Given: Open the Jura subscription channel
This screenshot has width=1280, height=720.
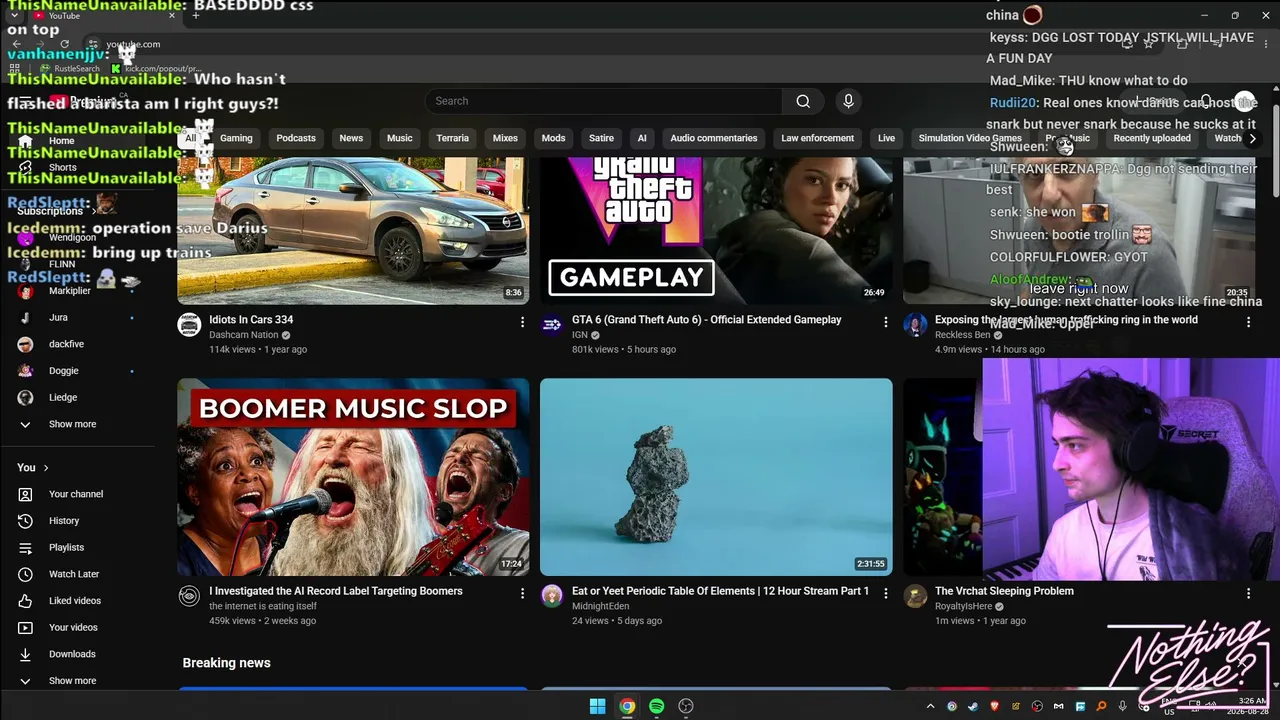Looking at the screenshot, I should point(60,318).
